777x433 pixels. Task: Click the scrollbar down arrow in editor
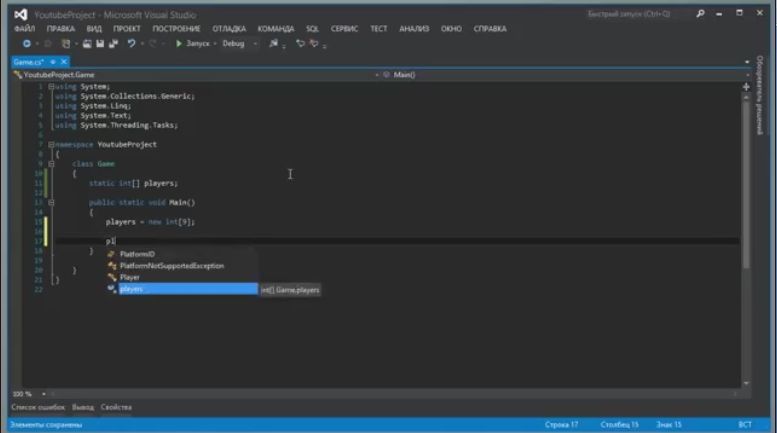[x=746, y=383]
